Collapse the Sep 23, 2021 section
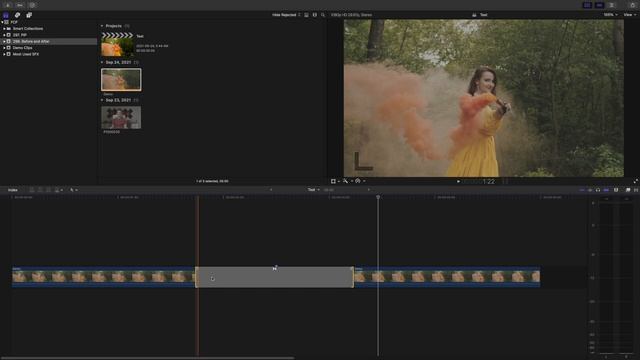 [x=102, y=100]
